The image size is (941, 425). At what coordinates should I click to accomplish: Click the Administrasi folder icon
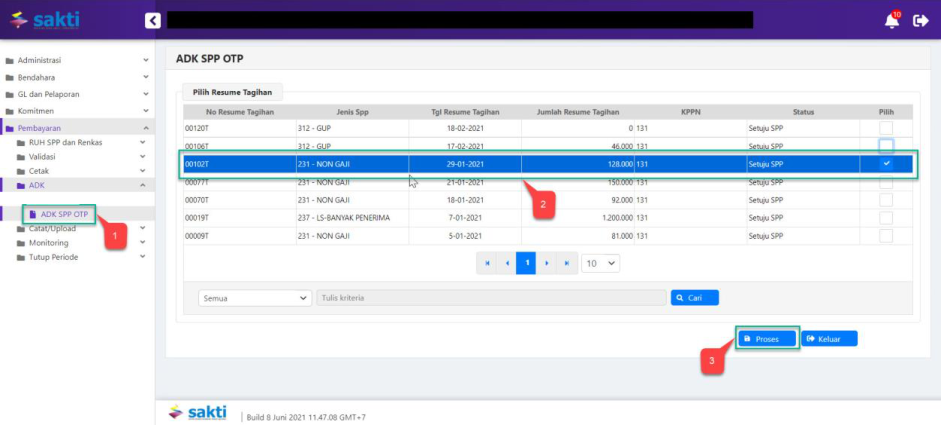(x=9, y=61)
